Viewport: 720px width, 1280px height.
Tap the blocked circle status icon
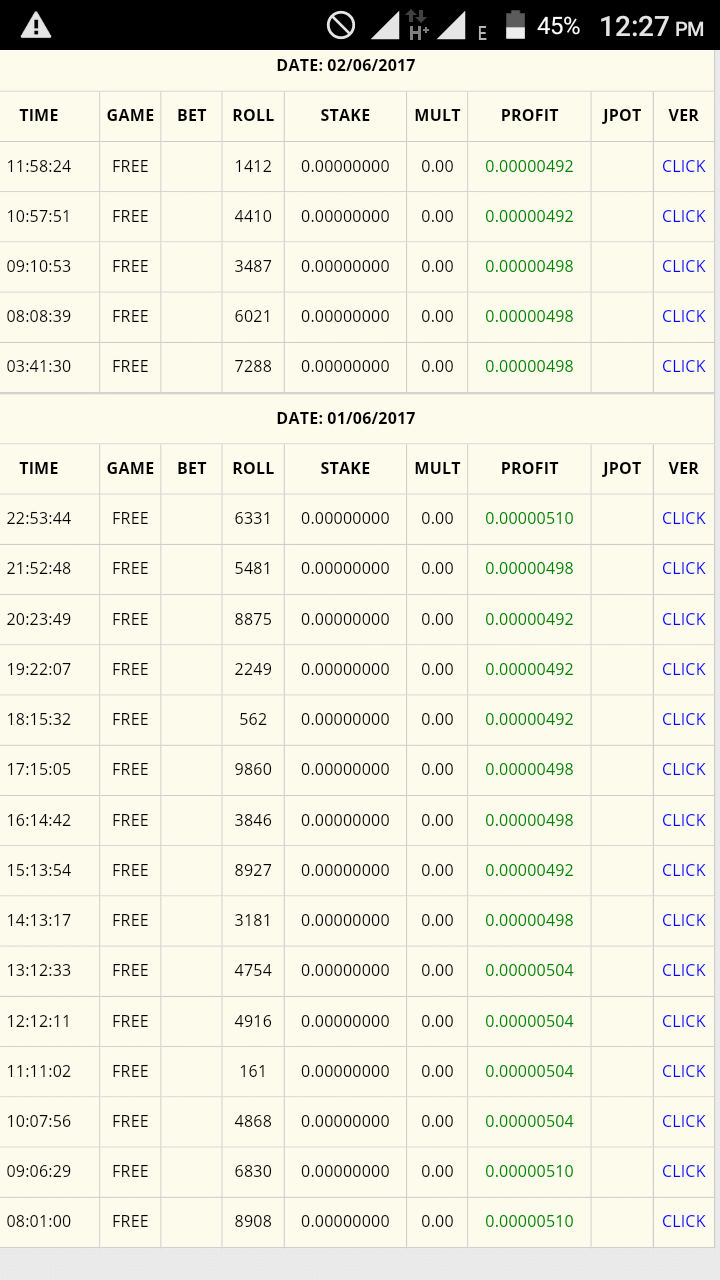pos(341,25)
